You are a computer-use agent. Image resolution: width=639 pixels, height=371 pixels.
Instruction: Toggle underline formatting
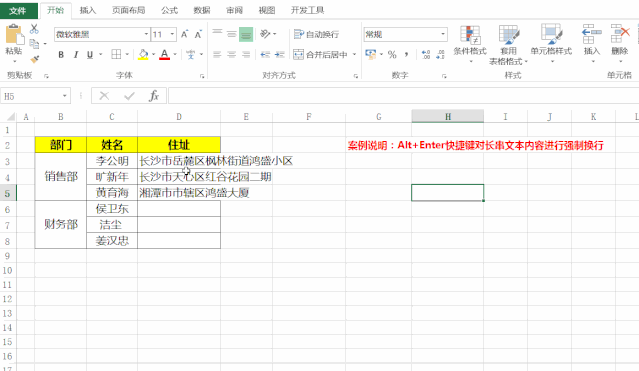click(90, 55)
